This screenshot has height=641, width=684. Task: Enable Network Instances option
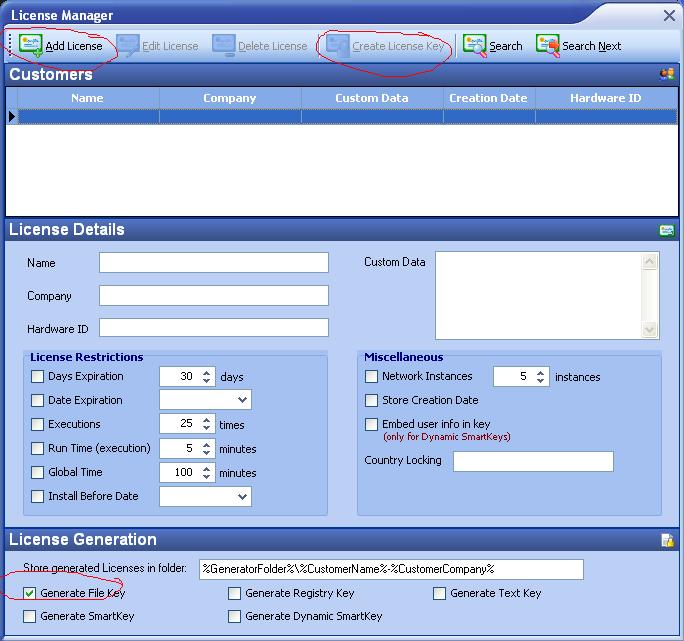[371, 377]
